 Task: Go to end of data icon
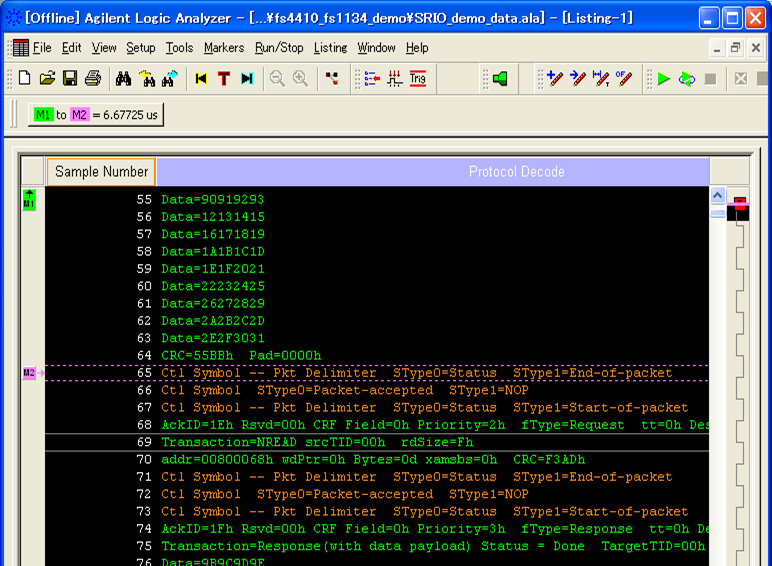click(x=247, y=79)
